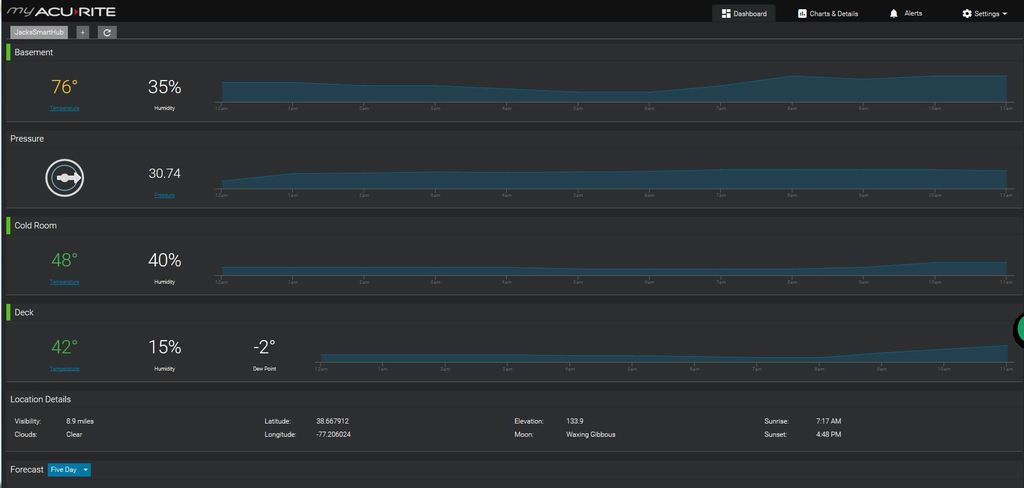The image size is (1024, 488).
Task: Click the Settings gear icon
Action: coord(967,14)
